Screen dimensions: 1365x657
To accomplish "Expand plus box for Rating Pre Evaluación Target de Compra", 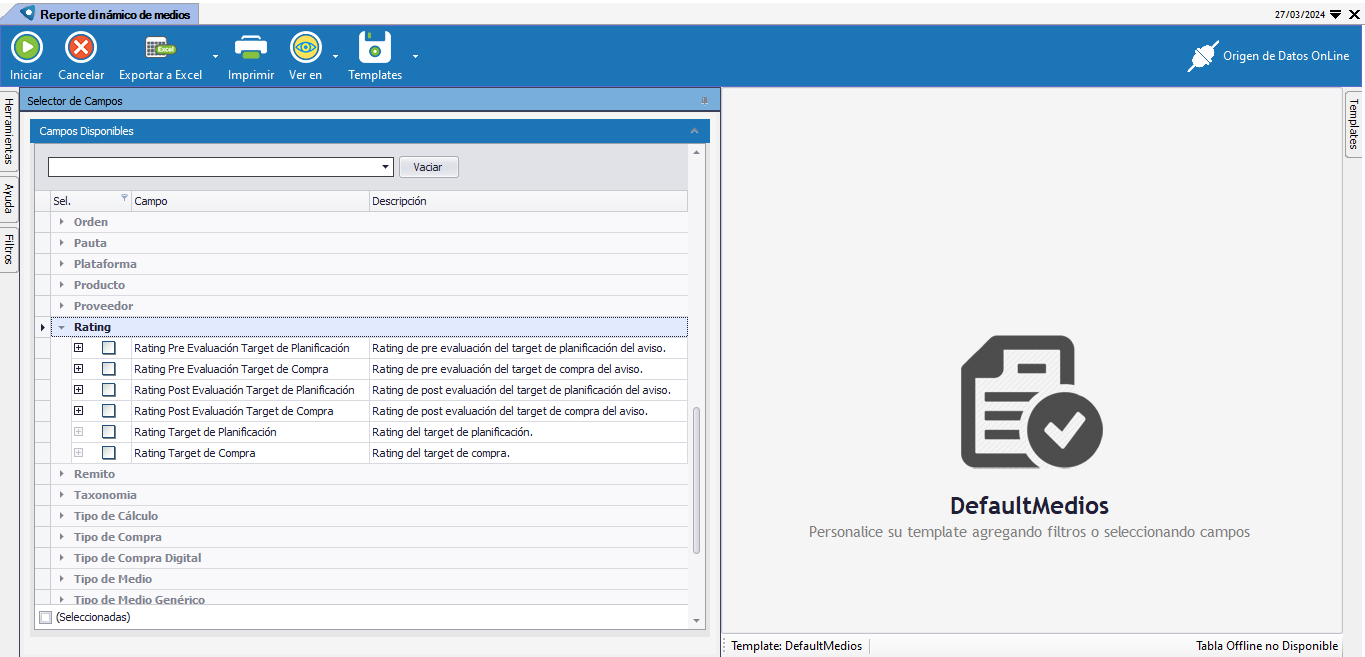I will point(79,369).
